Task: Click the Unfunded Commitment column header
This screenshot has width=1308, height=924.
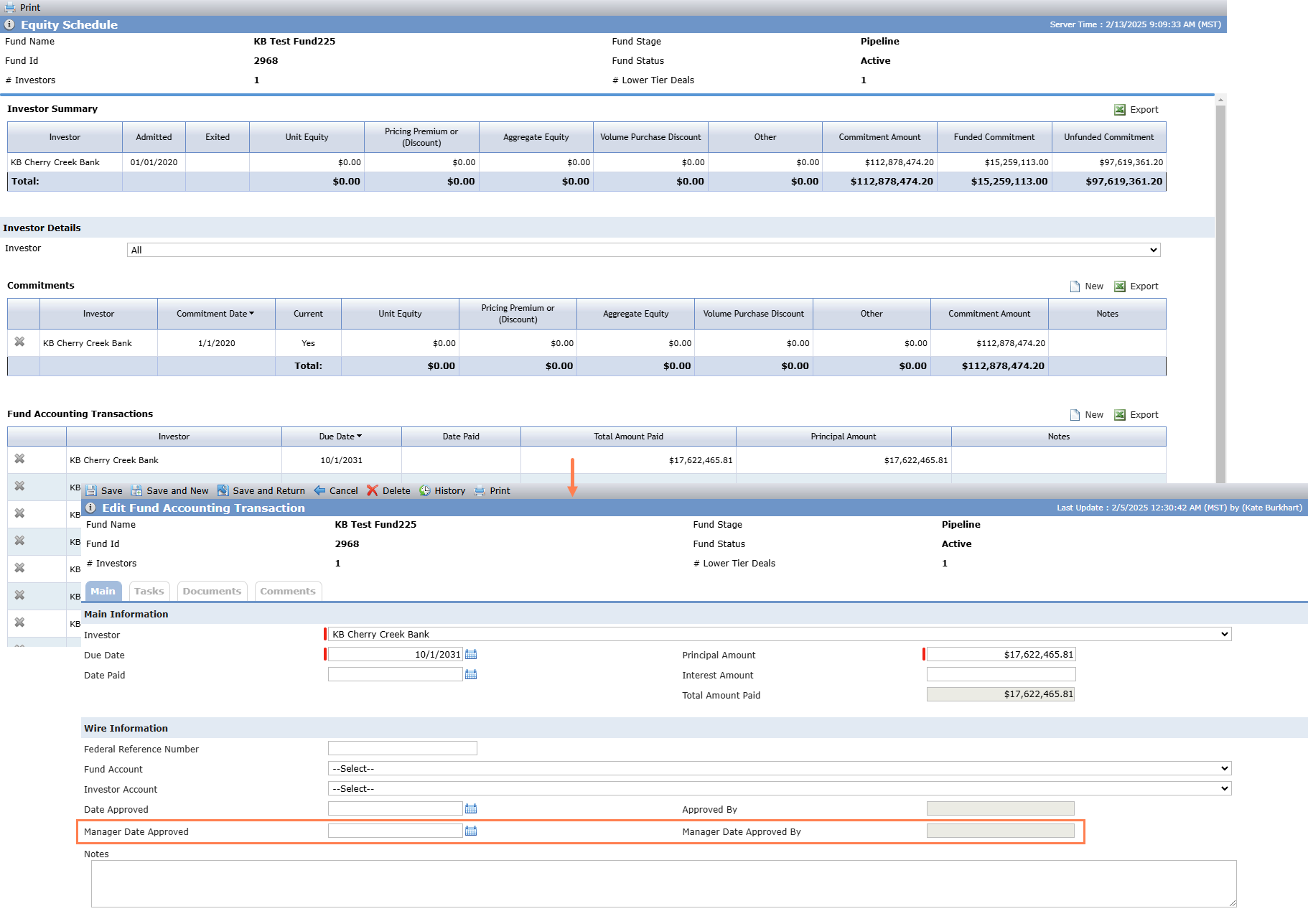Action: tap(1109, 137)
